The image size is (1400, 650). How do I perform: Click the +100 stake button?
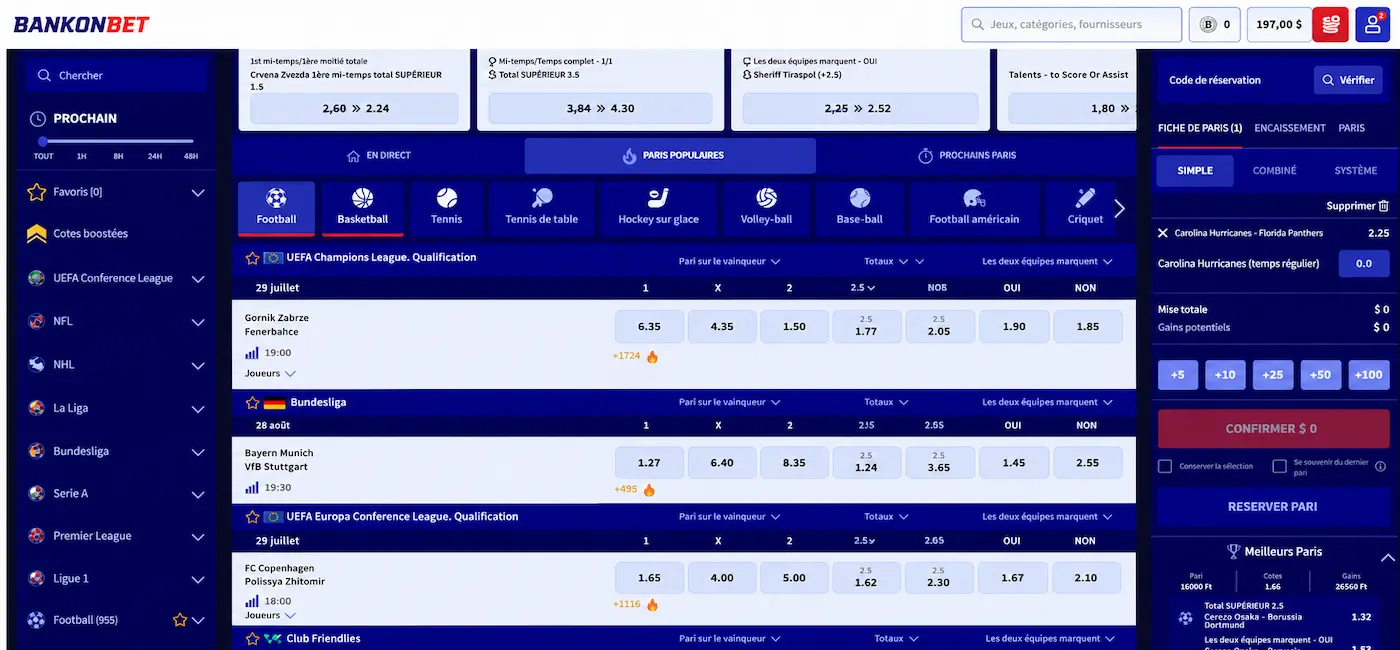tap(1368, 375)
